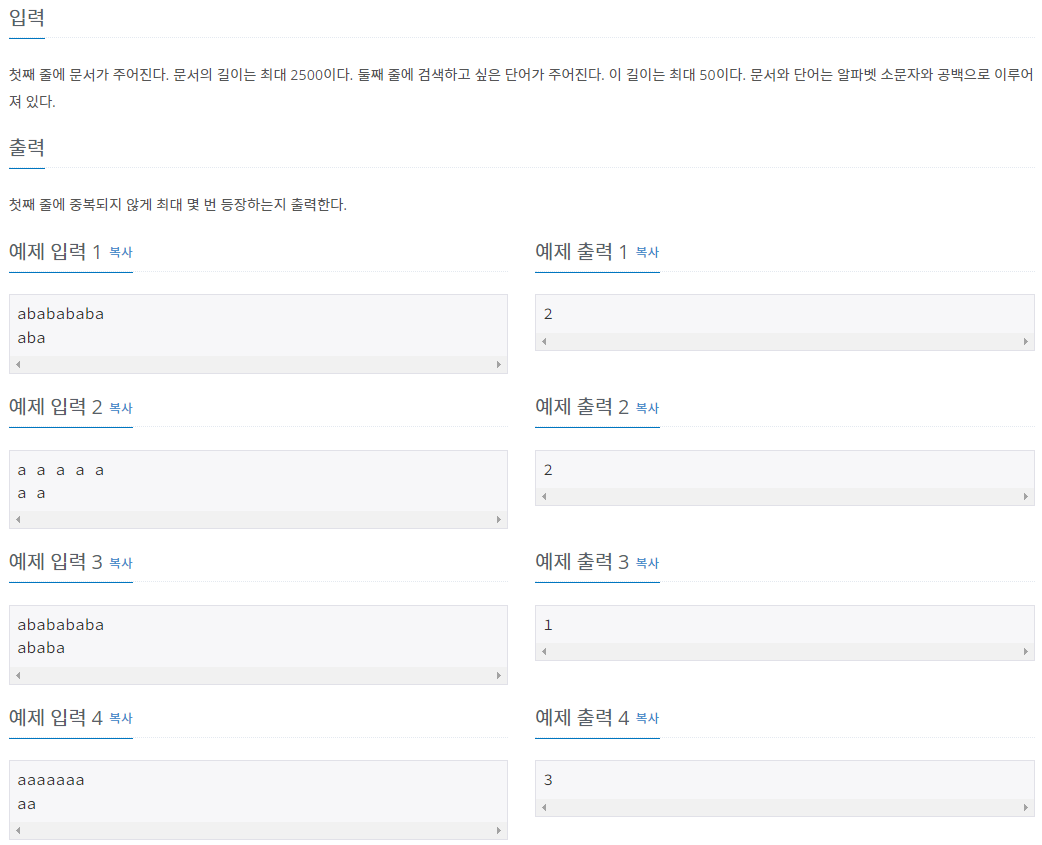The height and width of the screenshot is (845, 1042).
Task: Click left scroll arrow in example input 3 box
Action: tap(18, 675)
